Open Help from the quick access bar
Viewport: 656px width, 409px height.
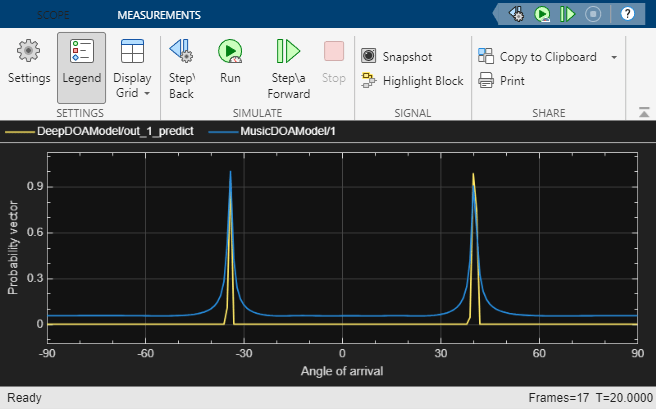pyautogui.click(x=627, y=14)
